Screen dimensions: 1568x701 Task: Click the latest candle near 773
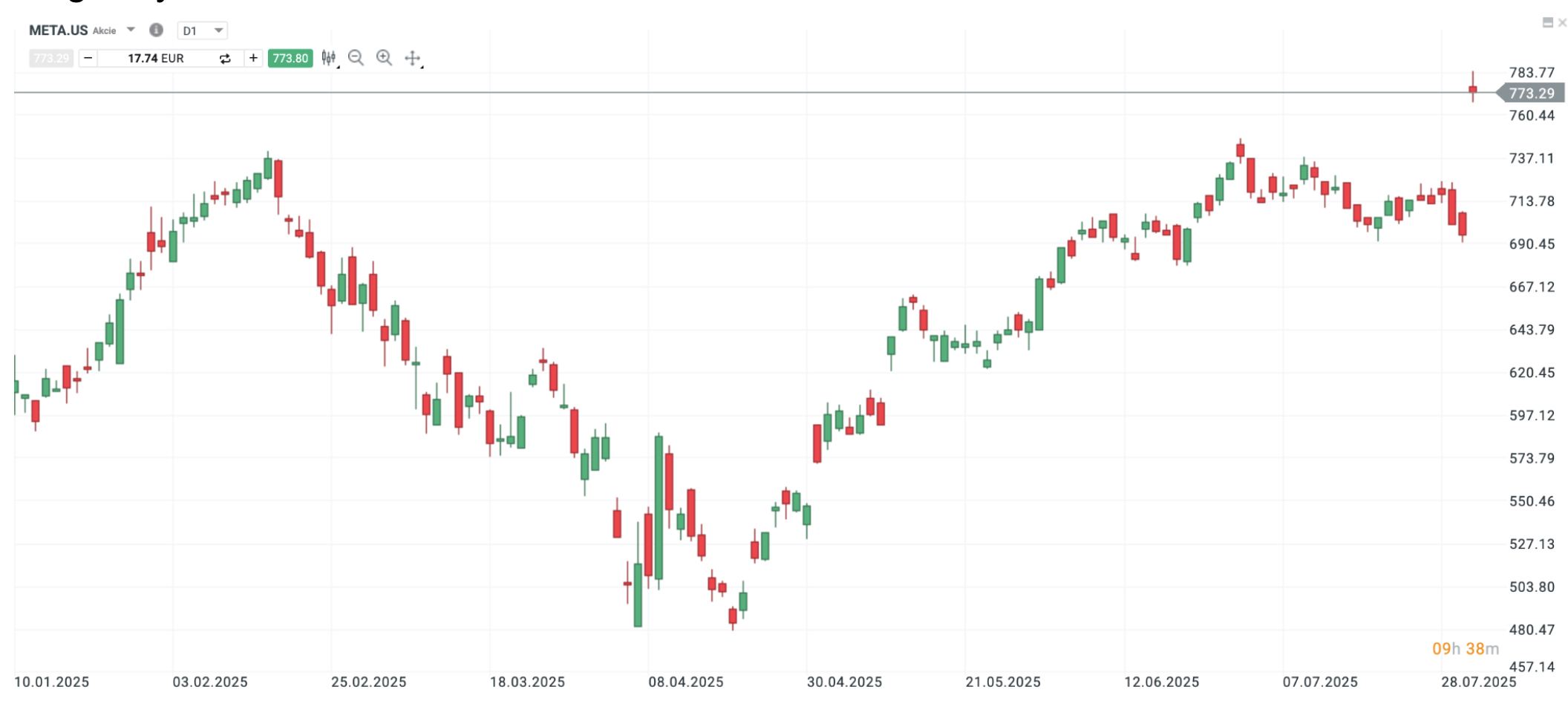(1473, 90)
